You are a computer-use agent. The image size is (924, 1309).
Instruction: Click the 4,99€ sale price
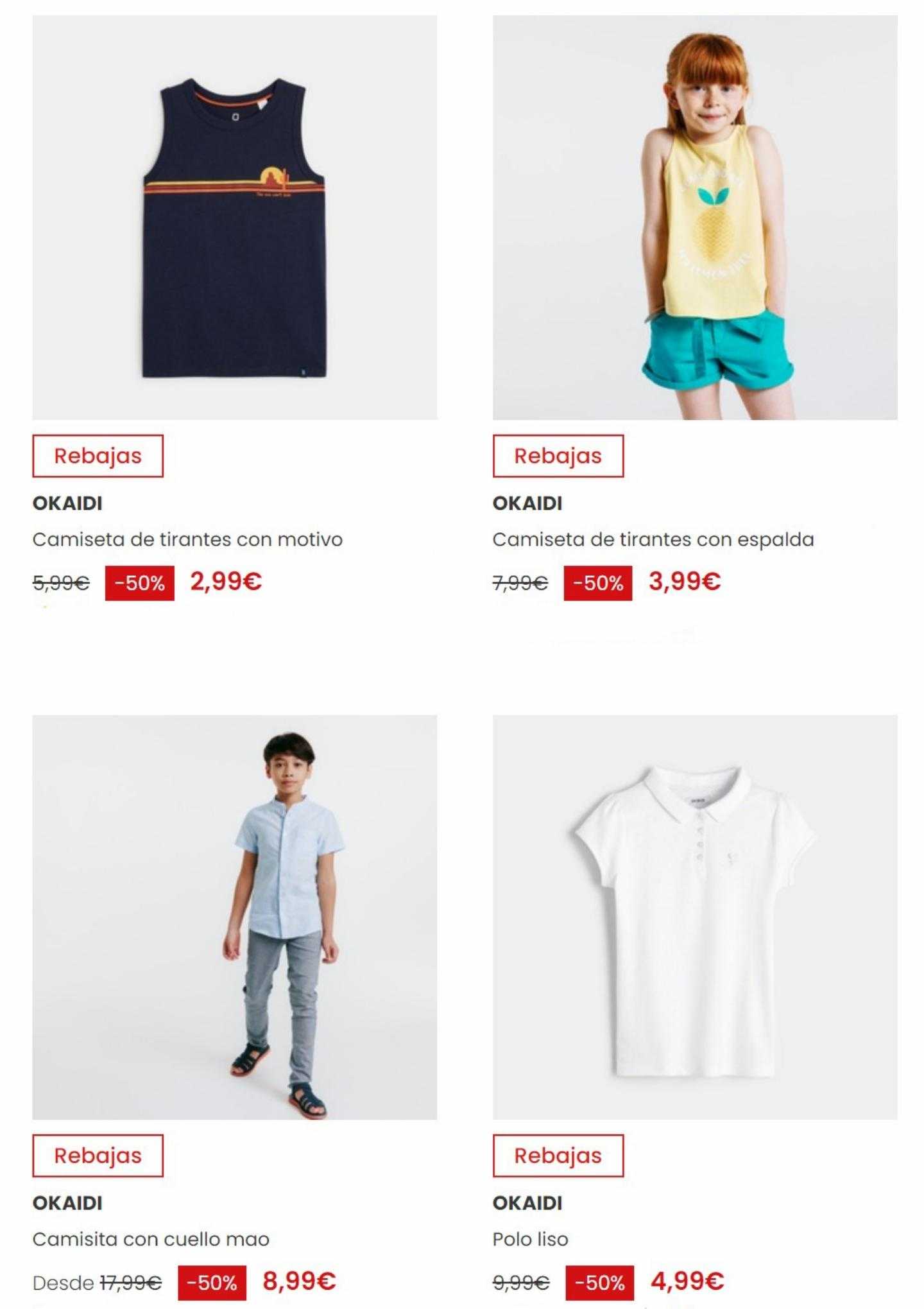coord(687,1281)
